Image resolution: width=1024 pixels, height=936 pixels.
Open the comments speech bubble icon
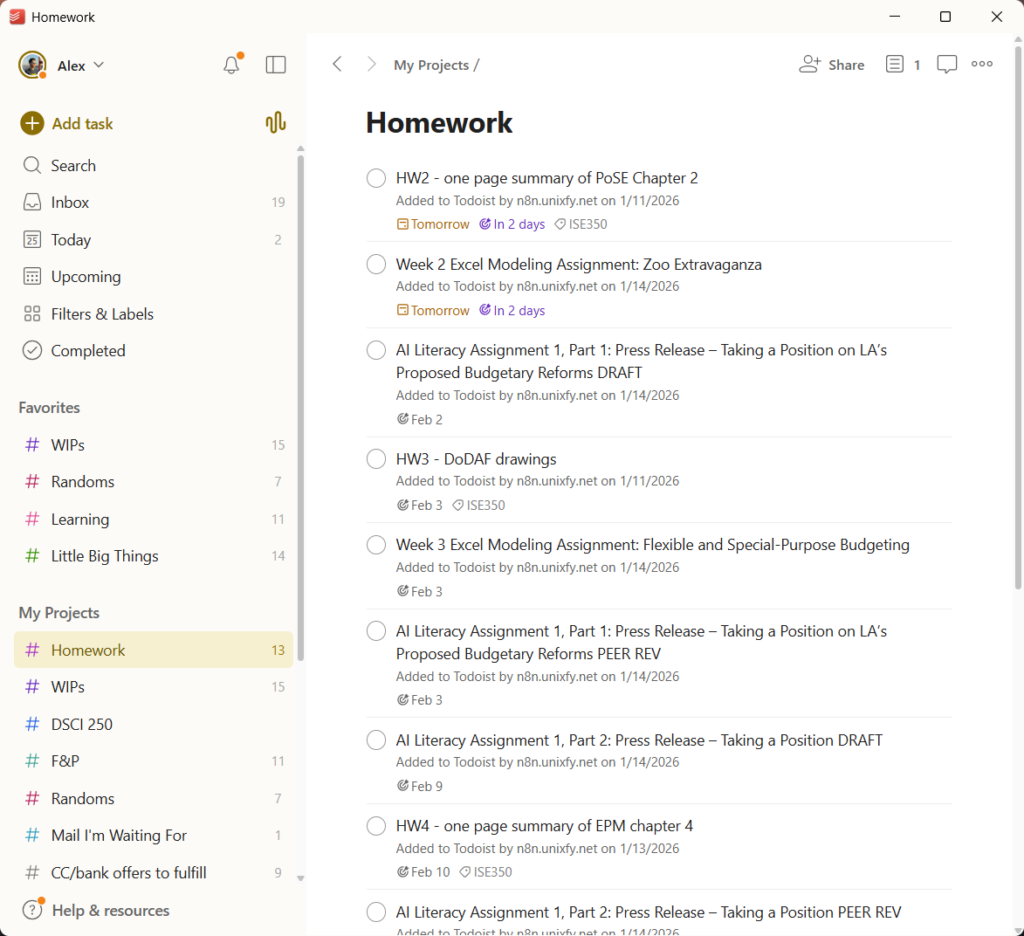pyautogui.click(x=946, y=65)
